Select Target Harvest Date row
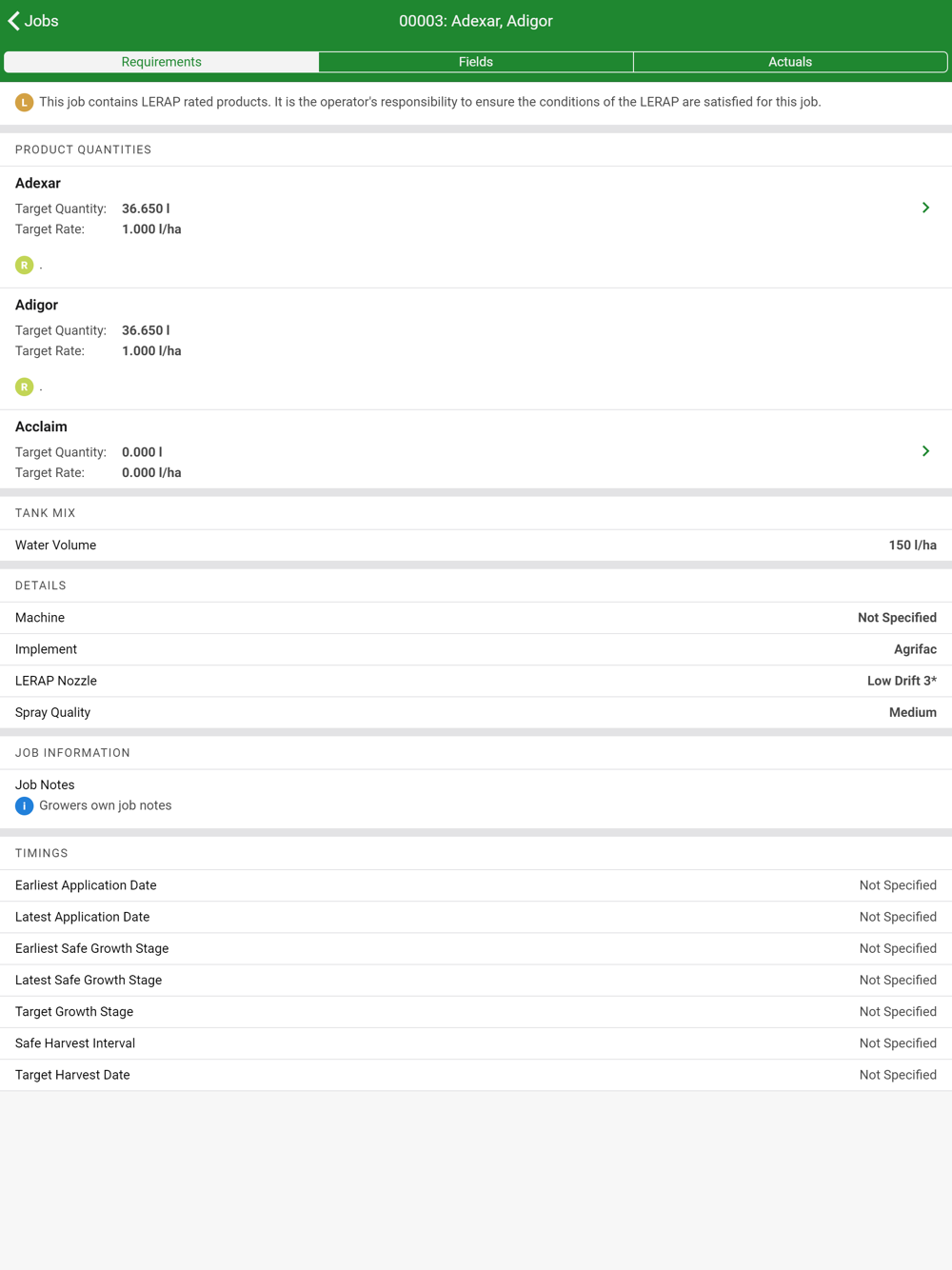952x1270 pixels. pos(476,1075)
